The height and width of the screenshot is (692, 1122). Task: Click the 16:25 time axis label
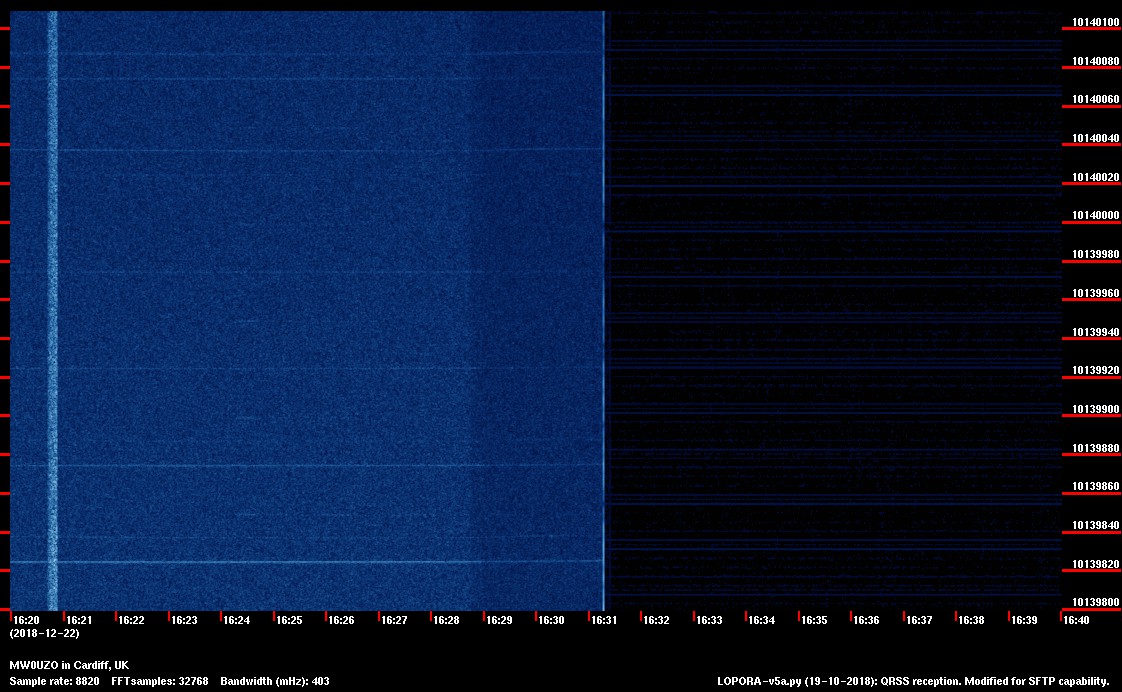point(289,620)
